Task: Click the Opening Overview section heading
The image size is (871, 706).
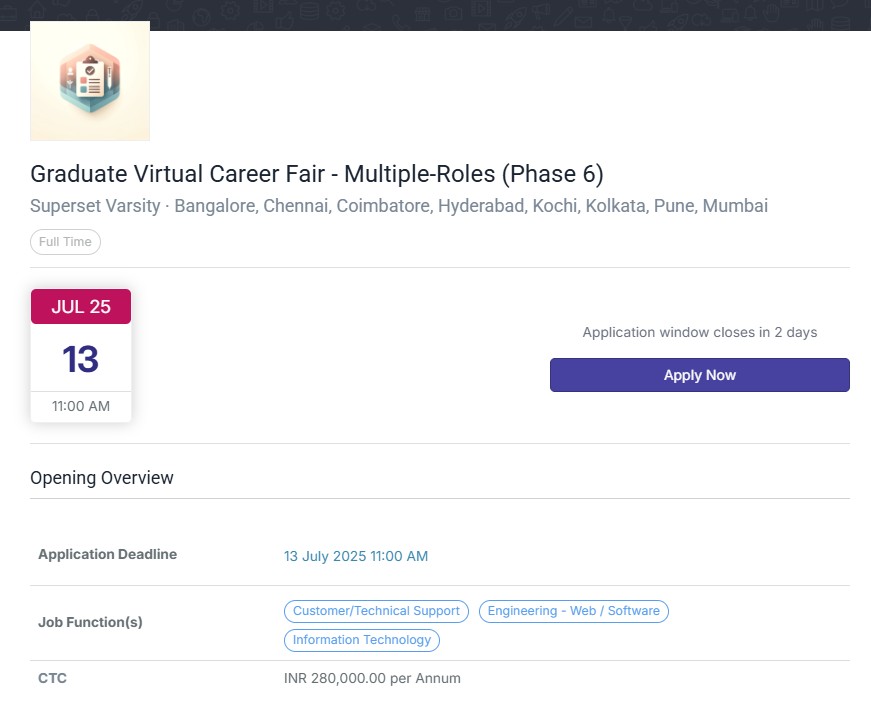Action: tap(102, 478)
